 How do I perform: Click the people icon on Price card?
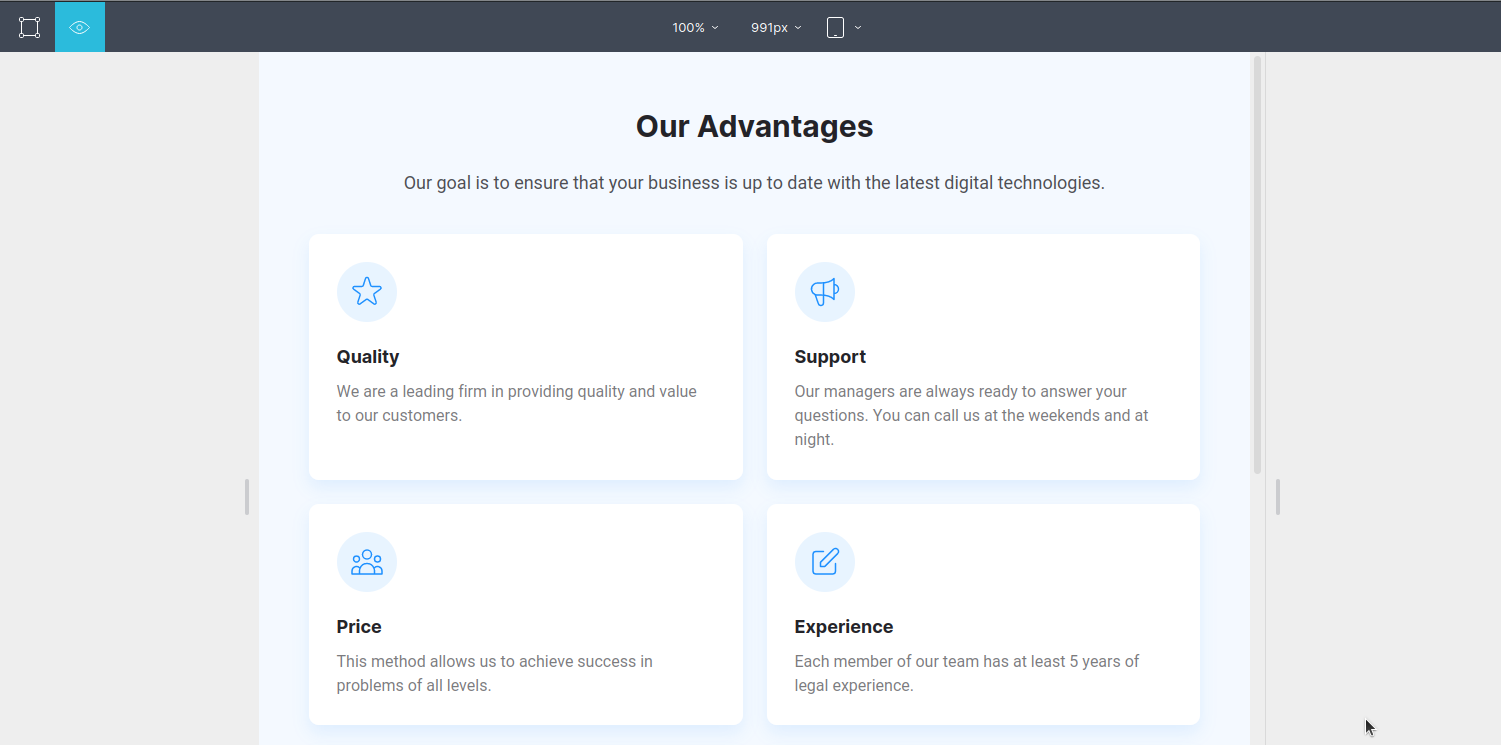tap(367, 562)
